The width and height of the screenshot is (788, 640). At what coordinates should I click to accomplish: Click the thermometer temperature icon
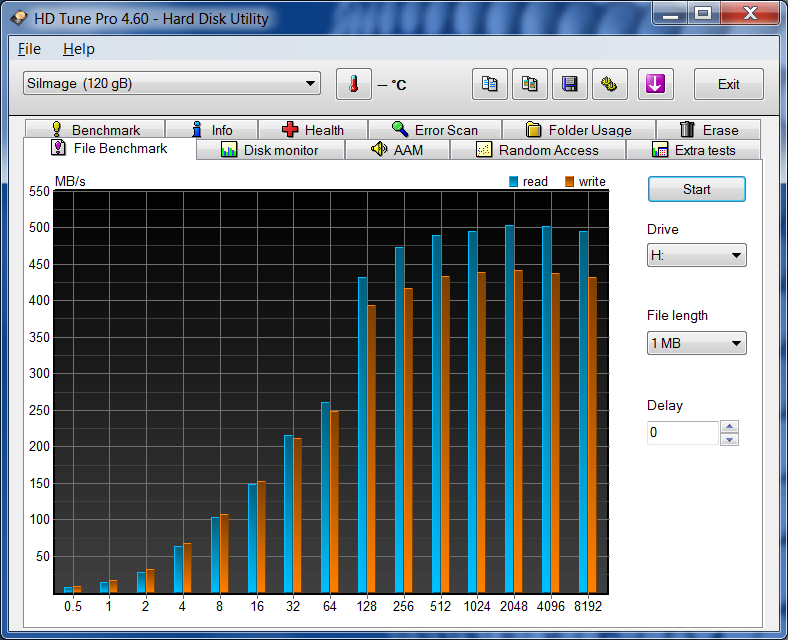pos(353,84)
